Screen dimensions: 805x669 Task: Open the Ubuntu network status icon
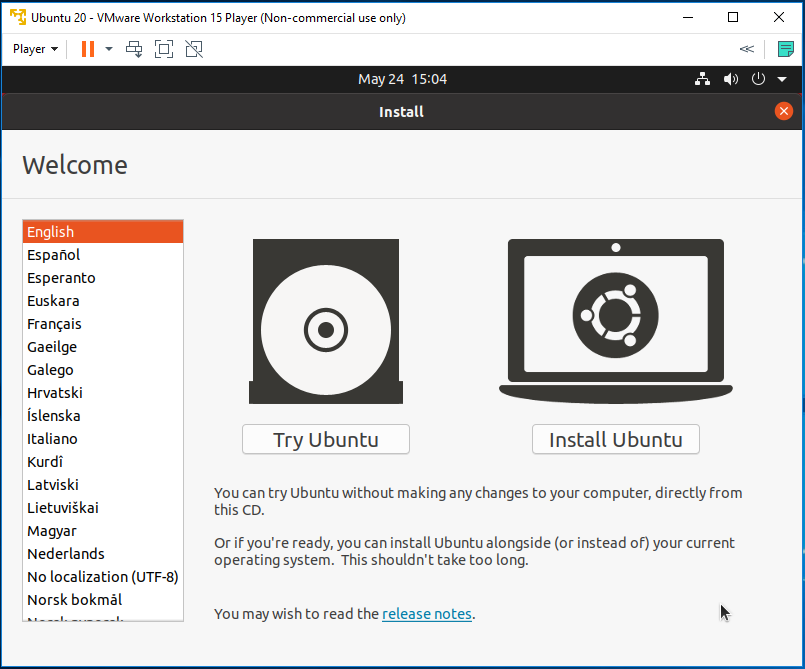702,79
